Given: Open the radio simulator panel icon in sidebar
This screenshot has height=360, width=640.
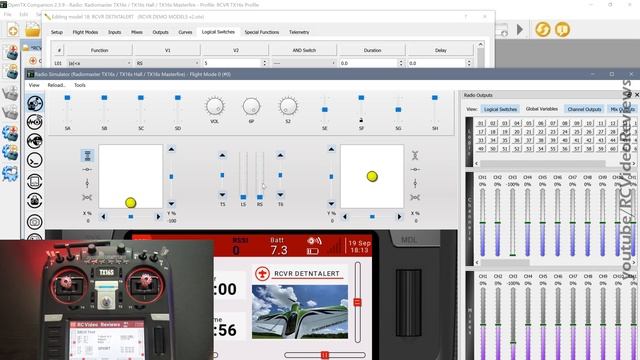Looking at the screenshot, I should [x=35, y=103].
